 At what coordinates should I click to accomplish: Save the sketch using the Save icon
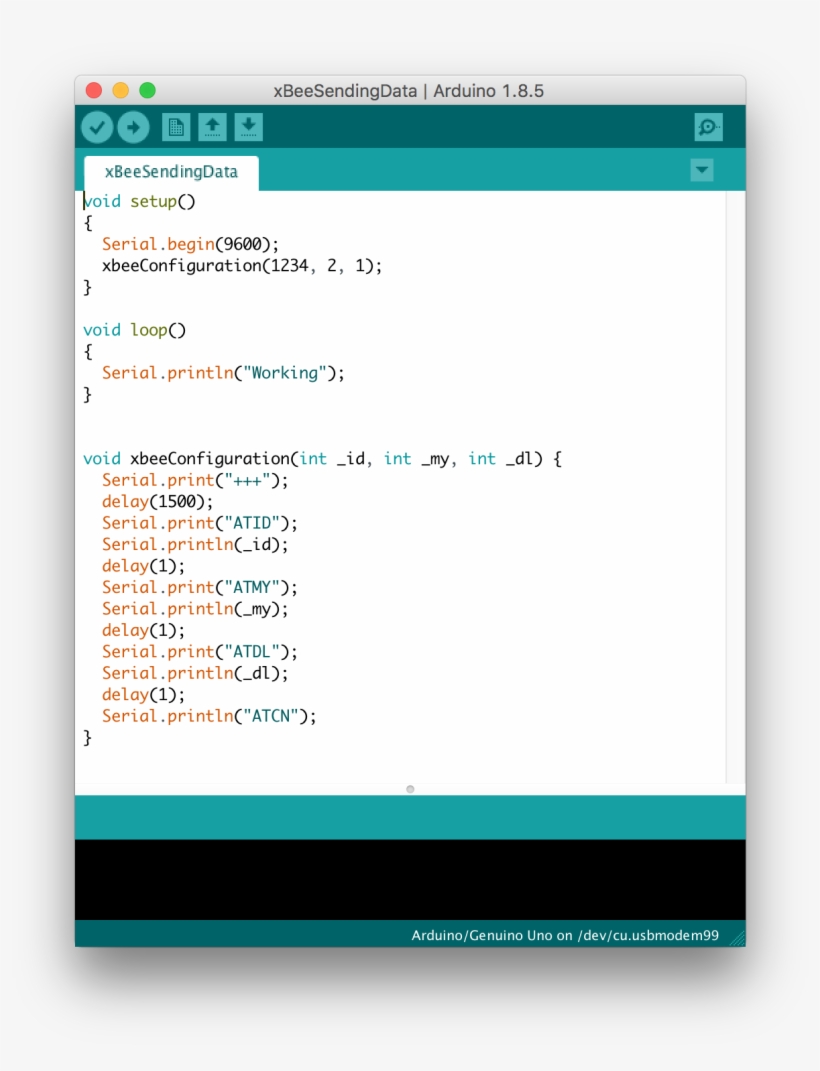point(248,127)
